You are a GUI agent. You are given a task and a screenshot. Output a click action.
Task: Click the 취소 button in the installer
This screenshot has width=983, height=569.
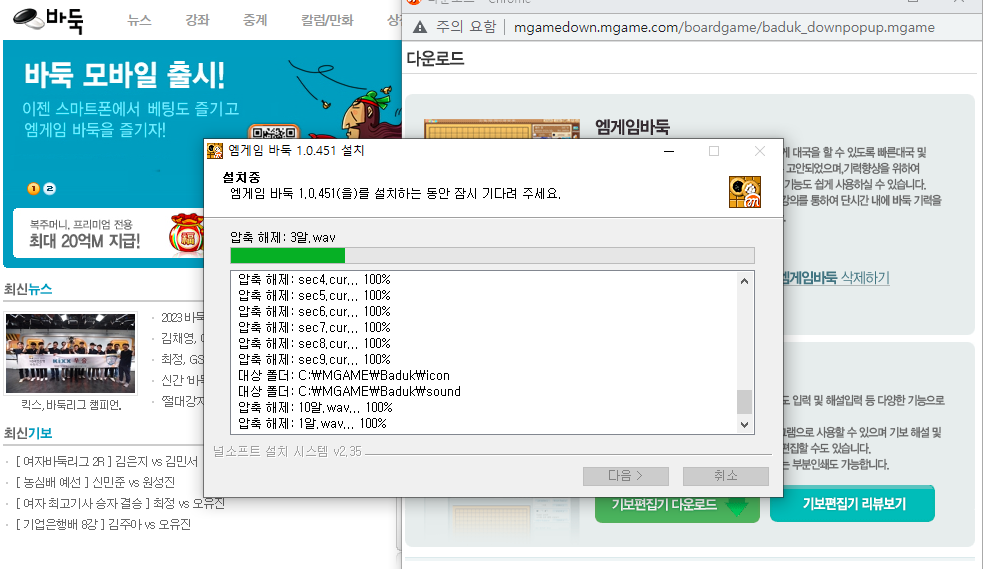click(725, 476)
